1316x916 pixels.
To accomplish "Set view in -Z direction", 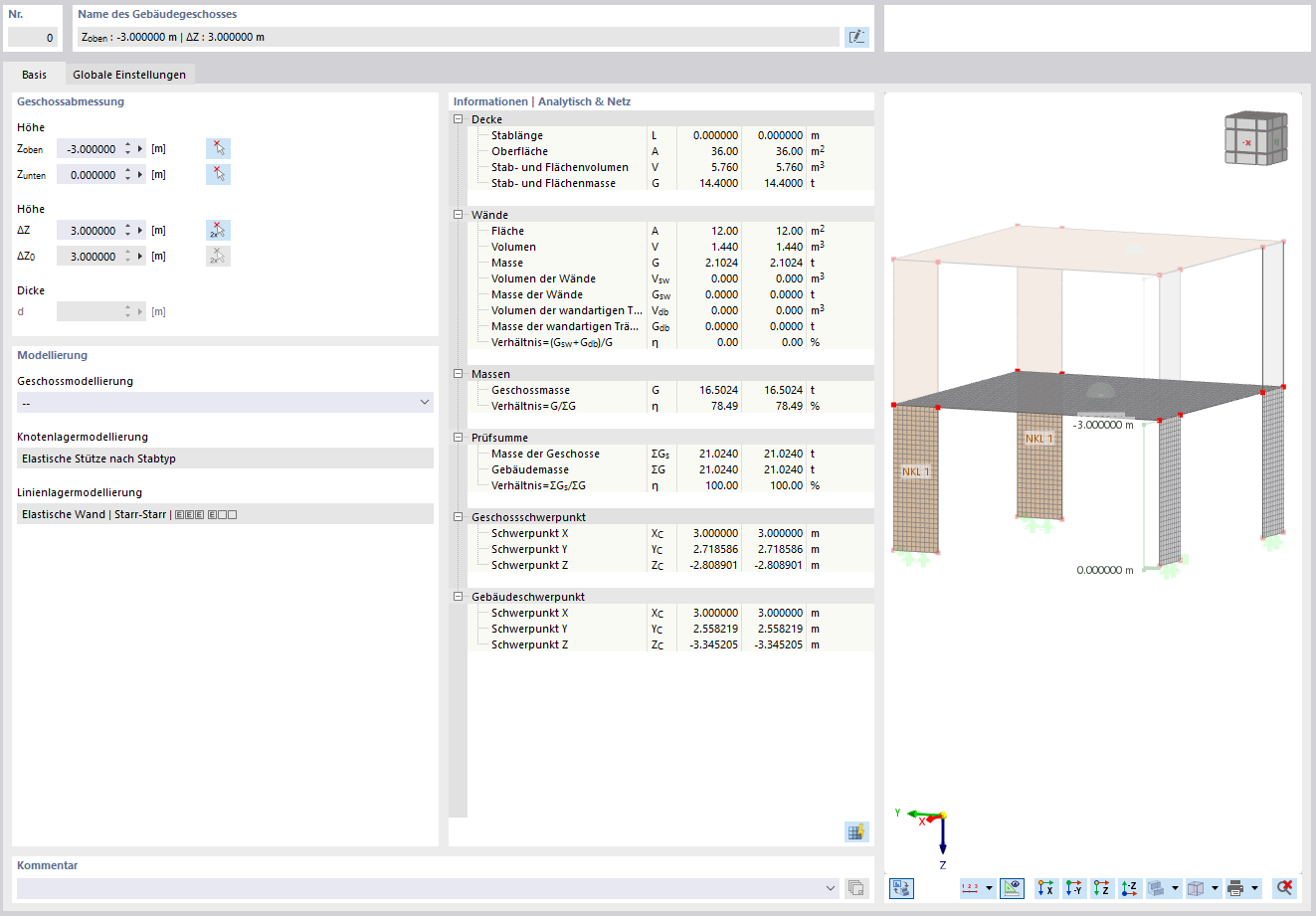I will [x=1130, y=888].
